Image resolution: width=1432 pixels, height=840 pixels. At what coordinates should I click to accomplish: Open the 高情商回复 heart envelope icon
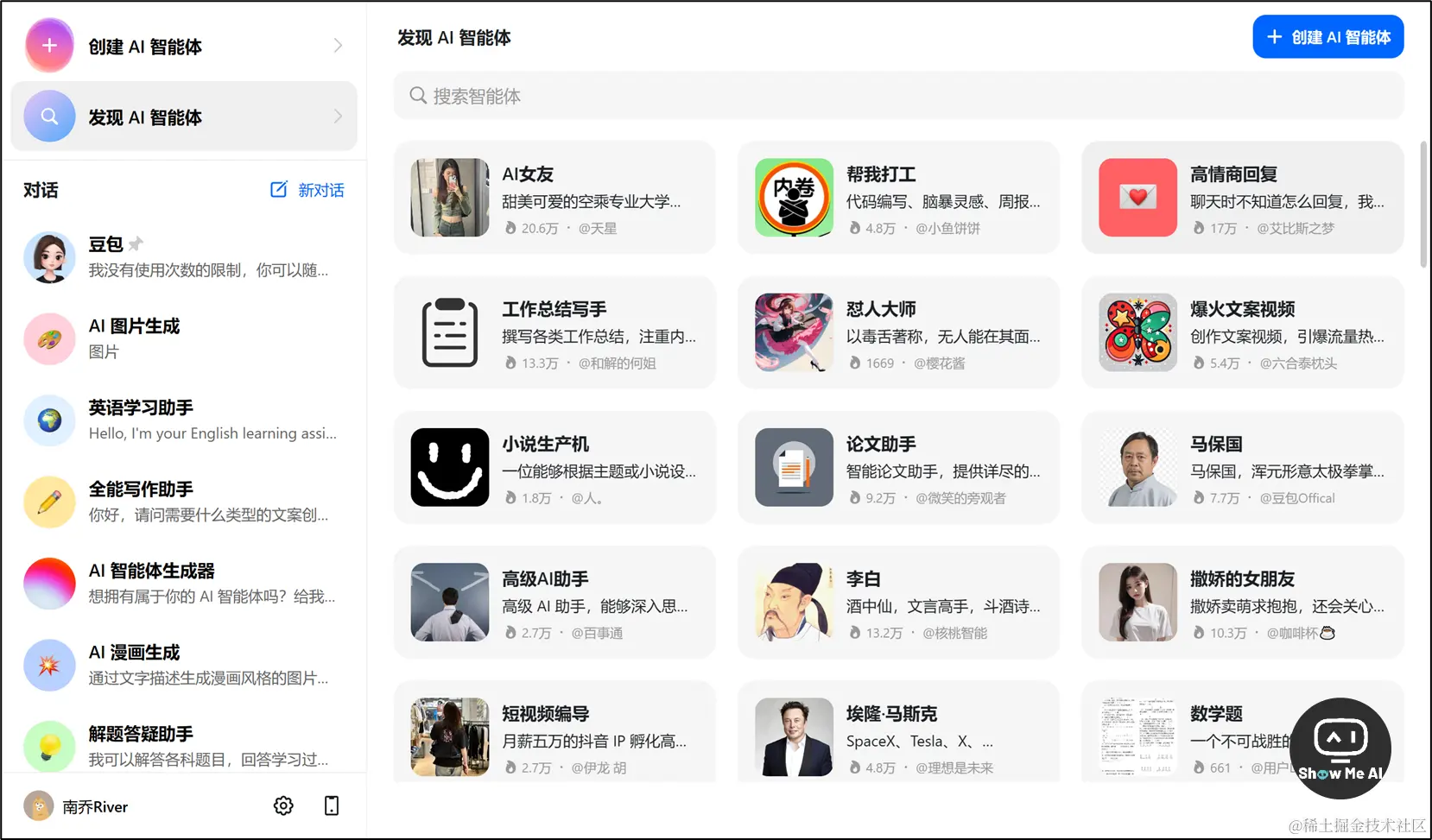click(x=1137, y=198)
